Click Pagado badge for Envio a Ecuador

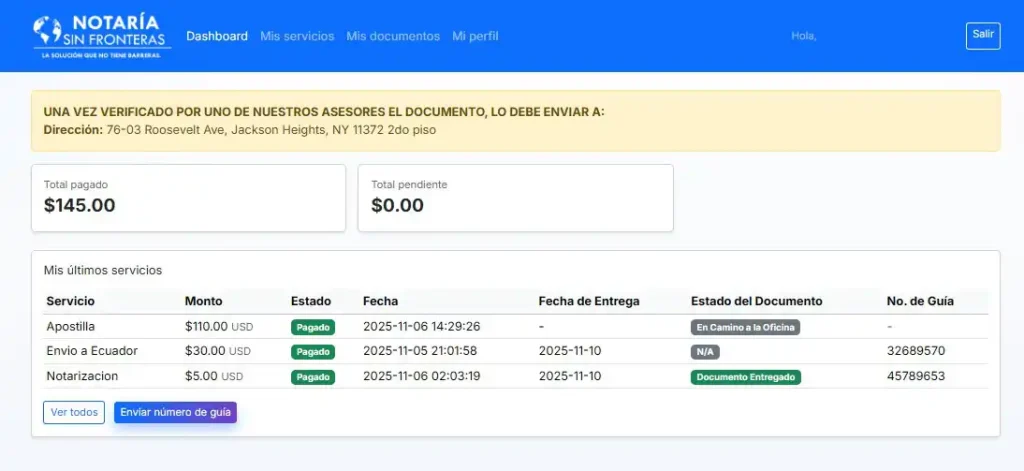tap(313, 352)
